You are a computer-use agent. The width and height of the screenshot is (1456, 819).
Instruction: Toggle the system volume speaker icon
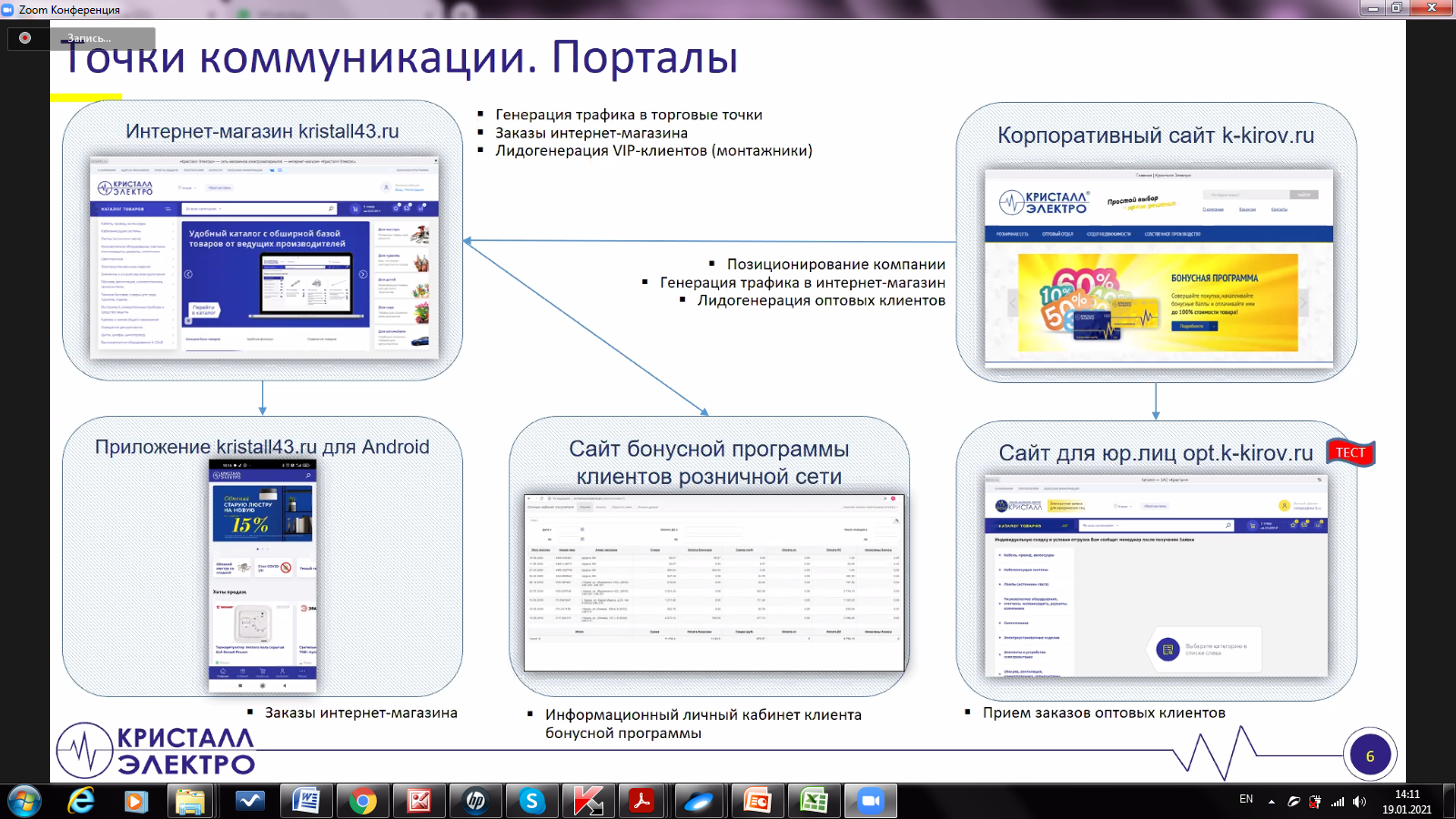click(x=1360, y=802)
